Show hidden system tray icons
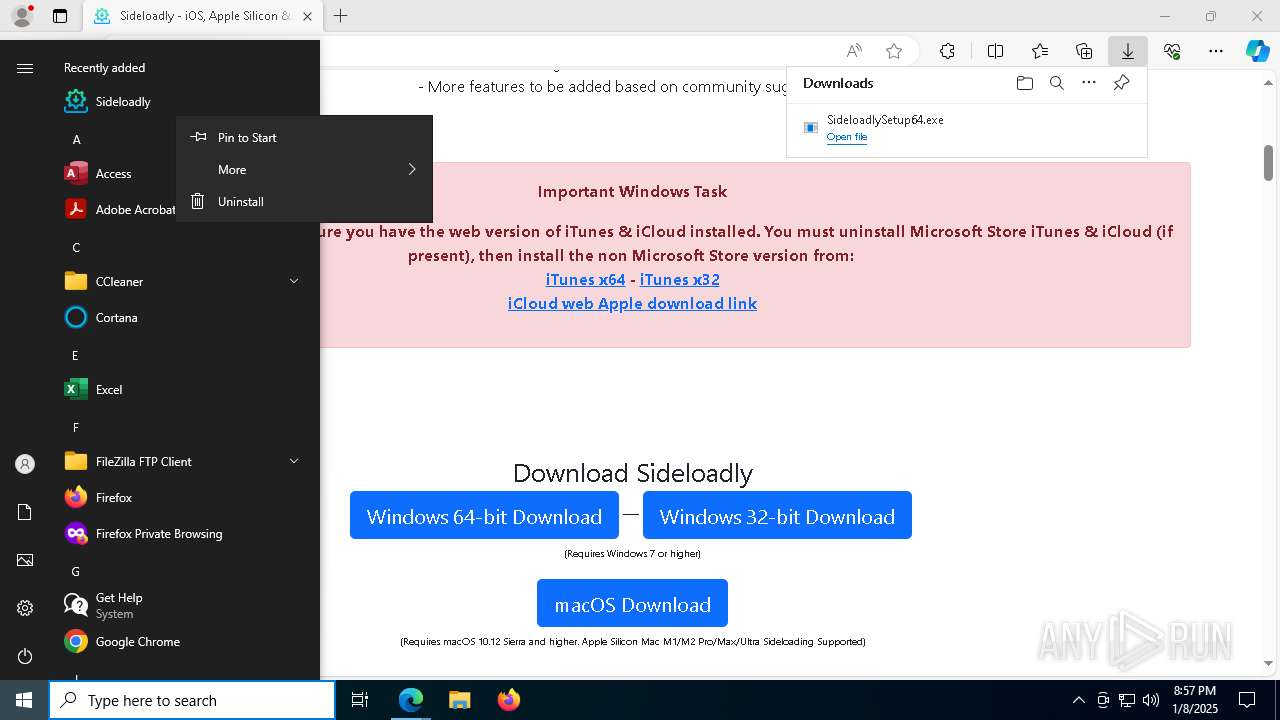1280x720 pixels. [x=1078, y=700]
